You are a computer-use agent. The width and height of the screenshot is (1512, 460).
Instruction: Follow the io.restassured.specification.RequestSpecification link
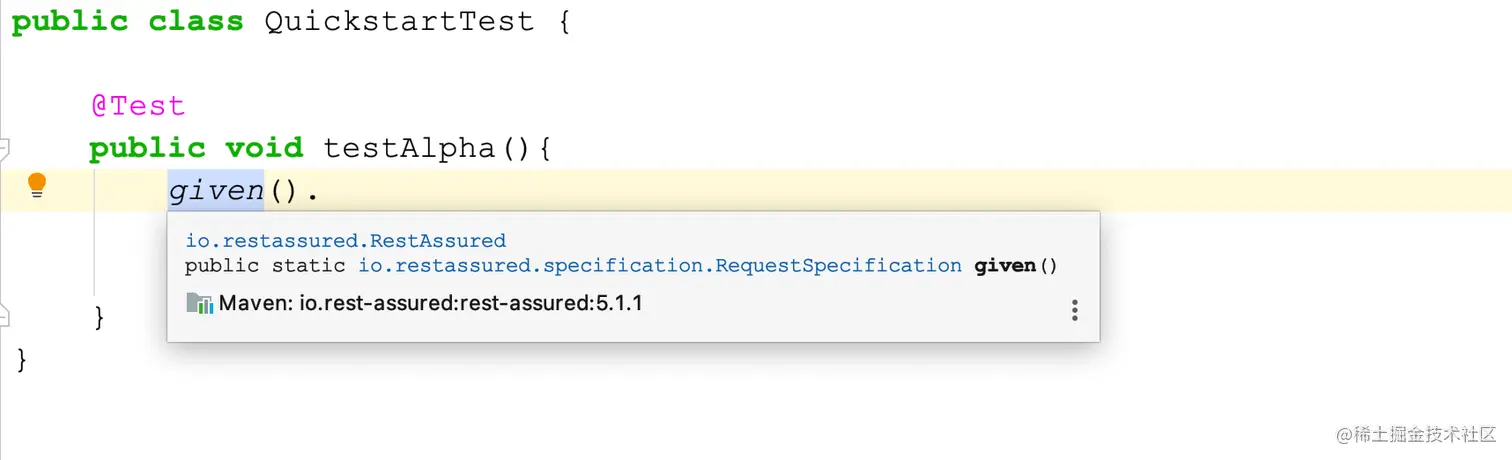660,266
